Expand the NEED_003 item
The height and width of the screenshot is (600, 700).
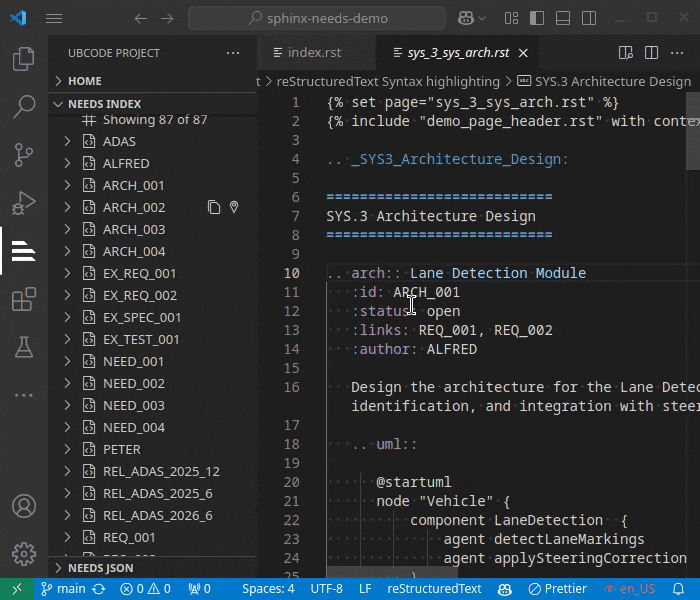(x=67, y=405)
